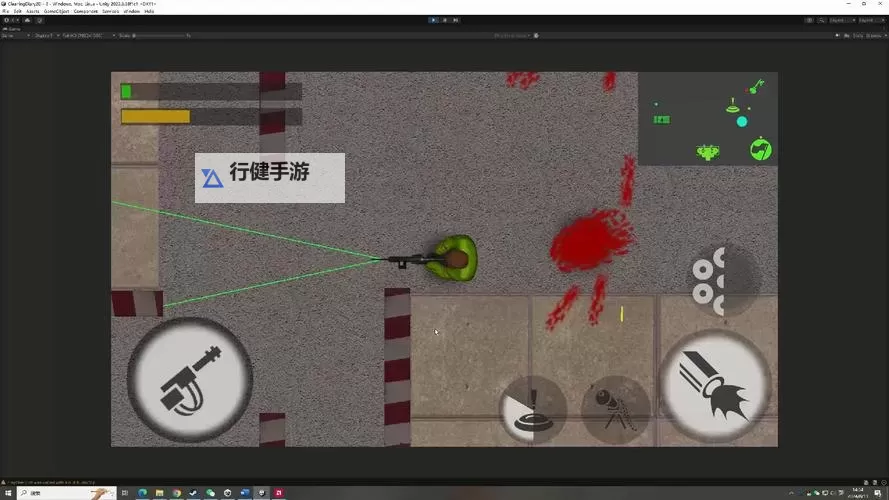Open File Explorer from the taskbar

(159, 493)
